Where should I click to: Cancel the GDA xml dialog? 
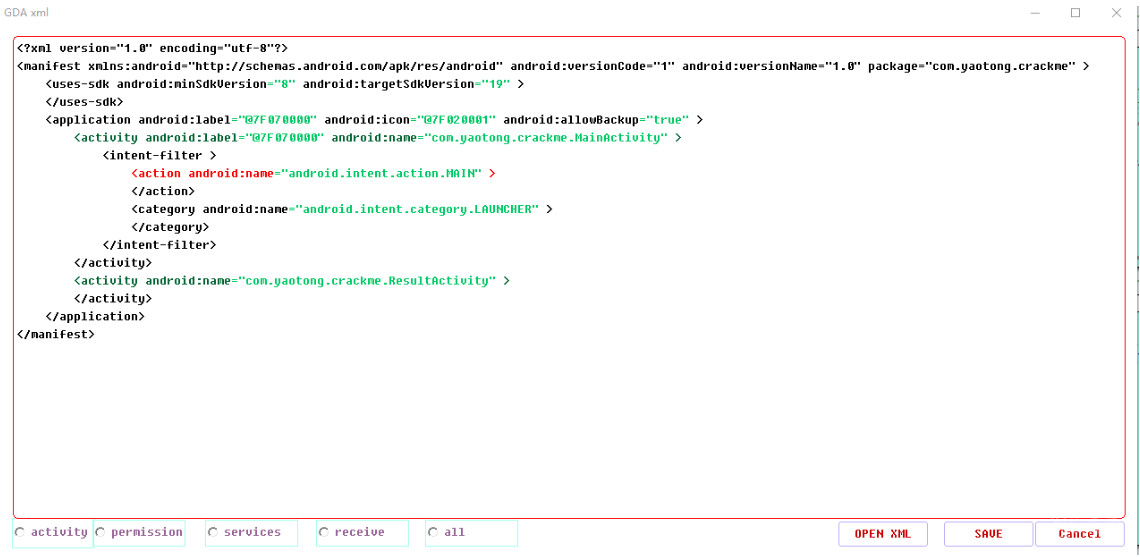pos(1079,534)
